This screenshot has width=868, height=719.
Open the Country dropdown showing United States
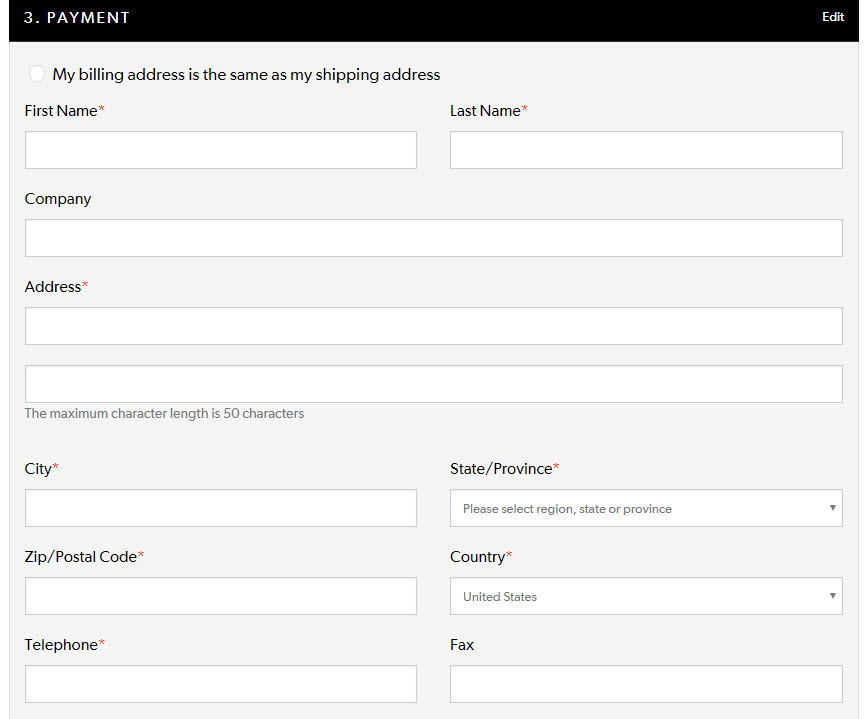646,596
